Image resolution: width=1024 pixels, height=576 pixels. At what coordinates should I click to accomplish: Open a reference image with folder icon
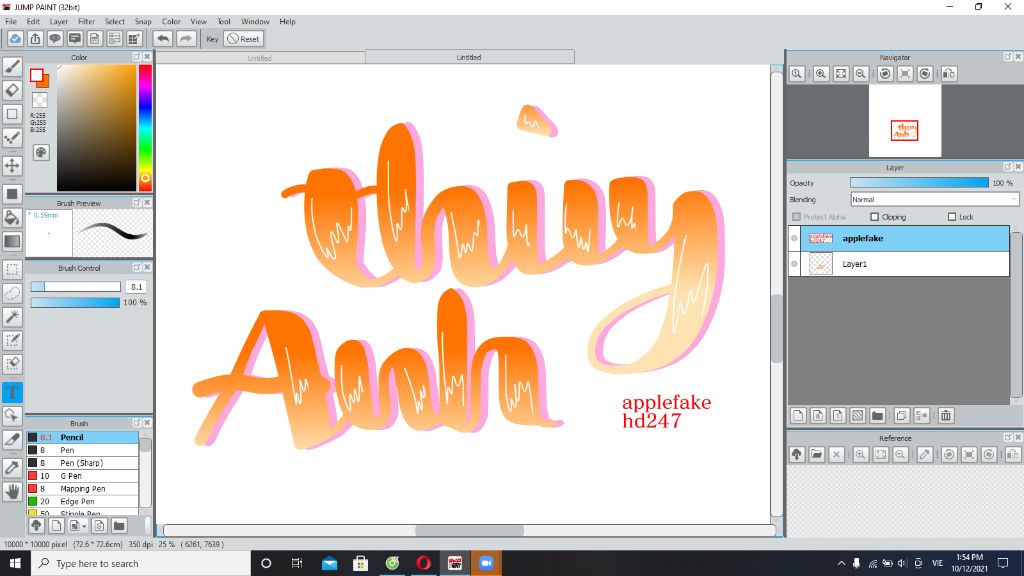point(816,455)
